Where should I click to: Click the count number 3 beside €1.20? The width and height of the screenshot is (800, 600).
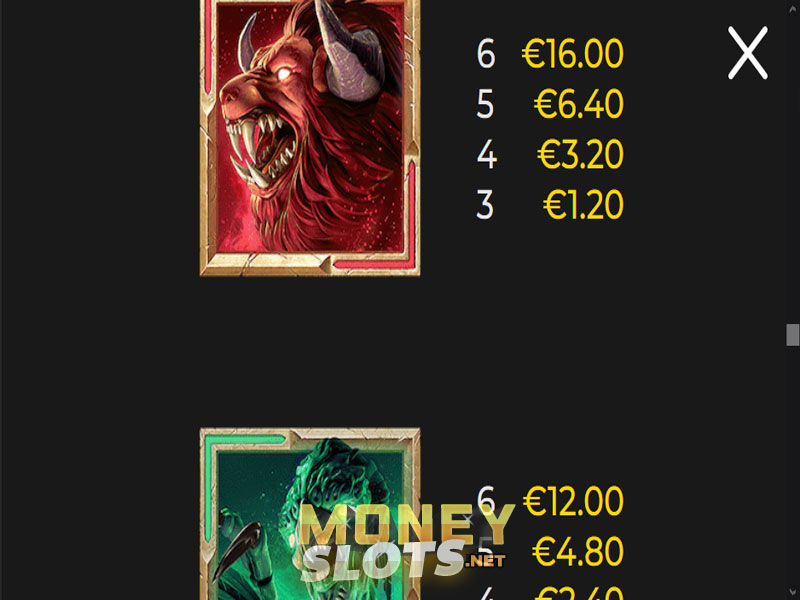click(485, 206)
